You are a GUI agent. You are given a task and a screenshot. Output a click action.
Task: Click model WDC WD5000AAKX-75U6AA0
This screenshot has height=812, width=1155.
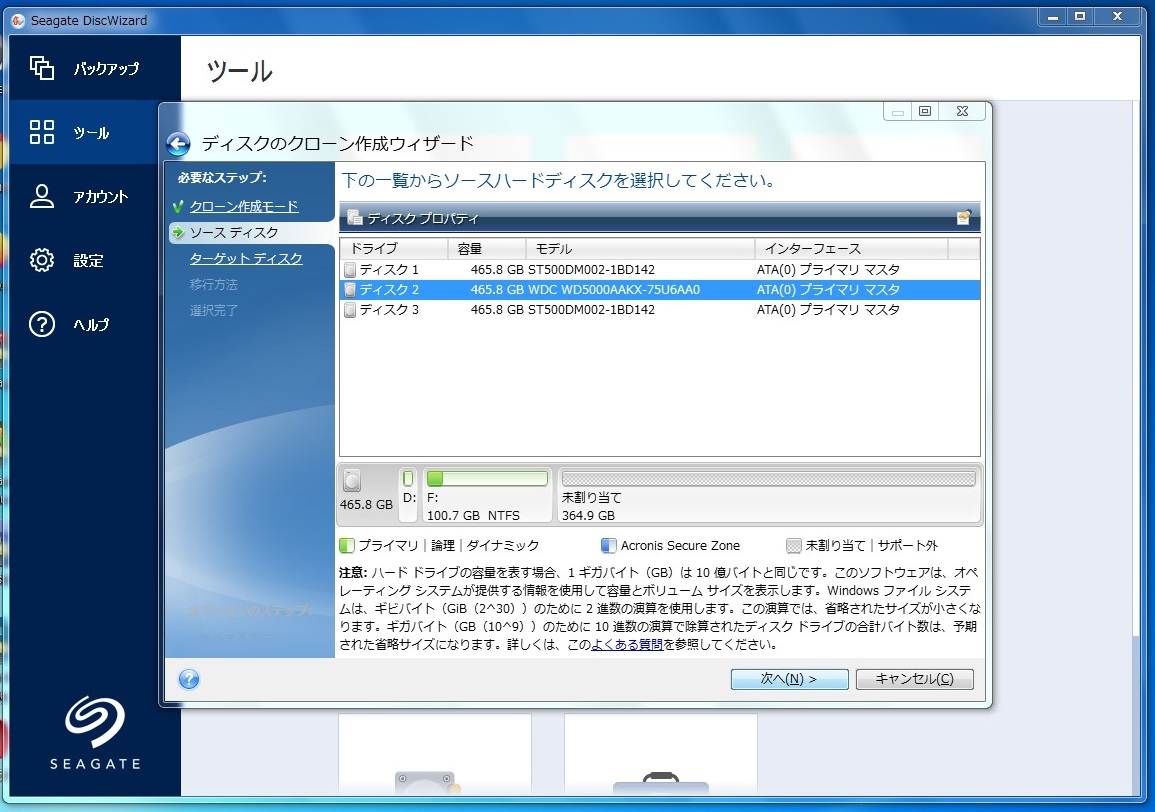[x=614, y=290]
